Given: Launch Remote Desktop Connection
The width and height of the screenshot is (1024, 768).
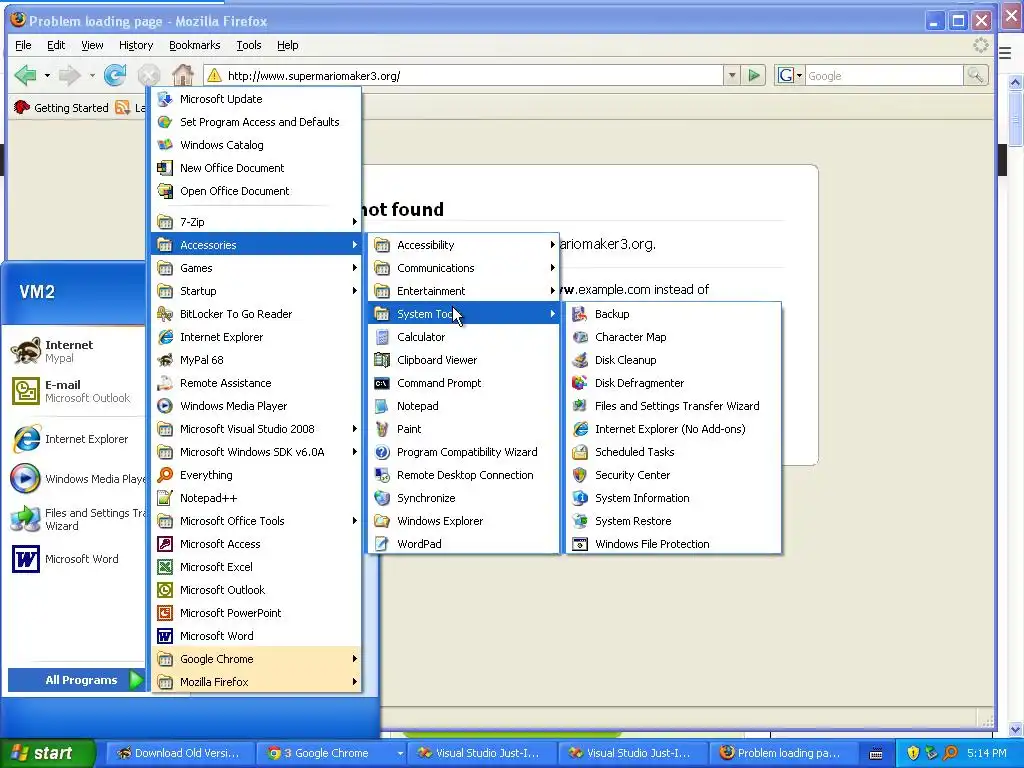Looking at the screenshot, I should point(464,475).
